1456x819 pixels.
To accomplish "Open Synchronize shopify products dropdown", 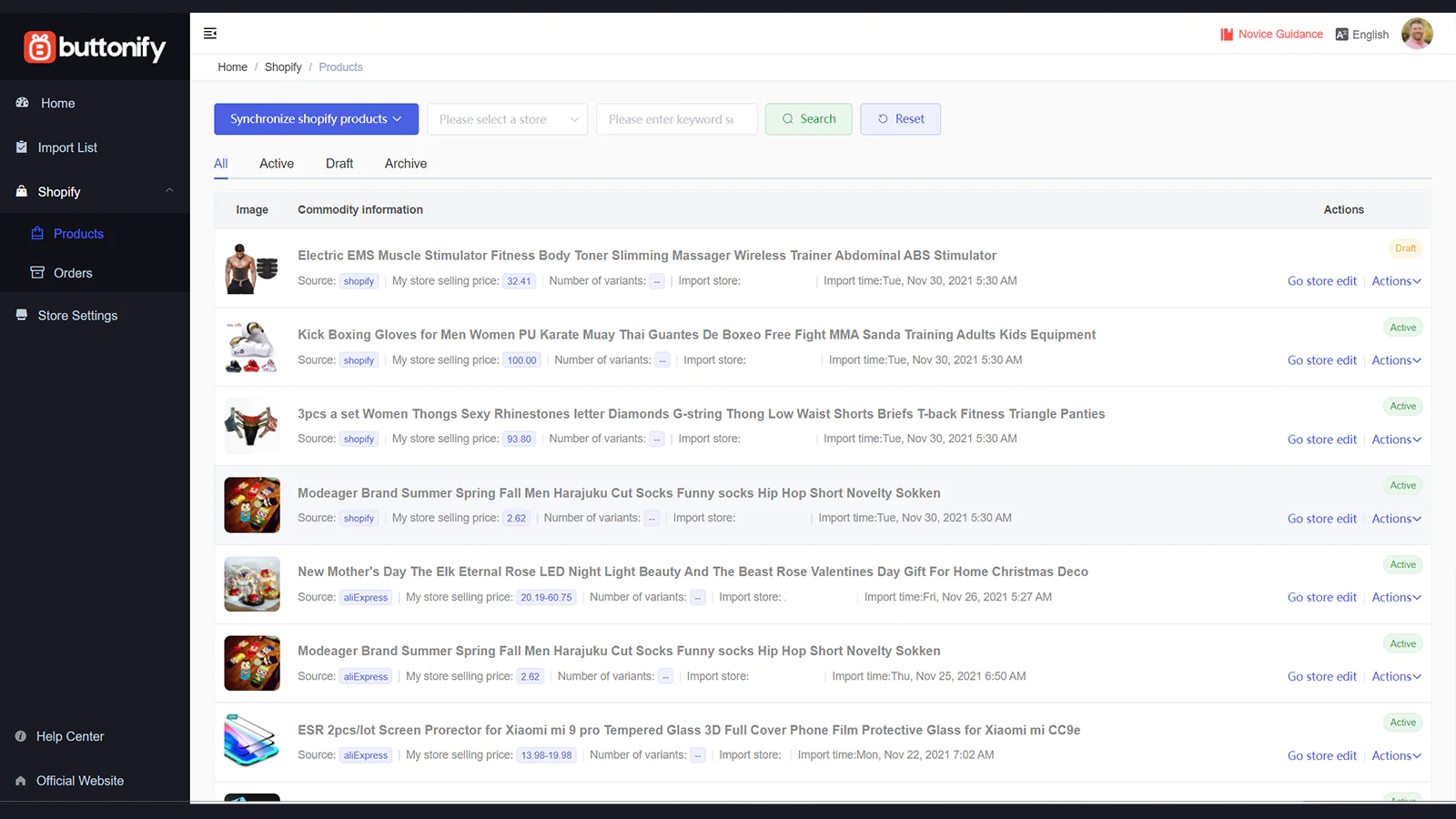I will point(316,119).
